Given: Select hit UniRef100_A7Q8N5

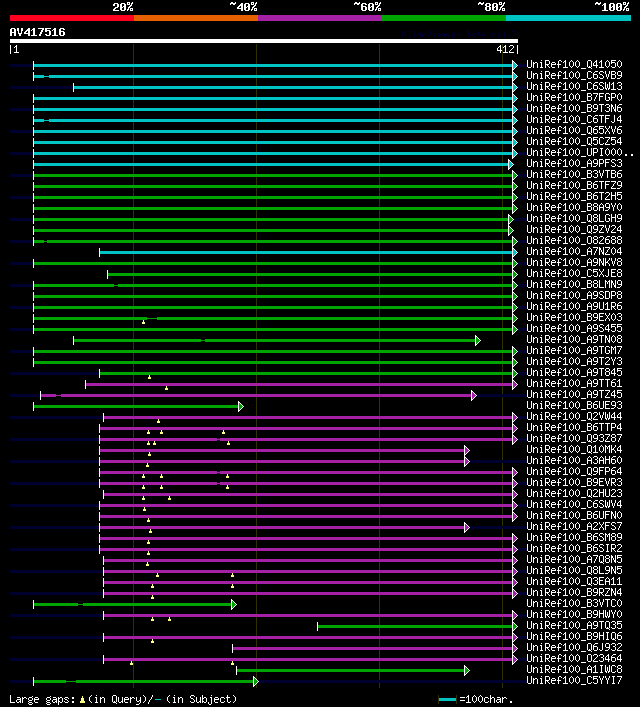Looking at the screenshot, I should coord(574,560).
